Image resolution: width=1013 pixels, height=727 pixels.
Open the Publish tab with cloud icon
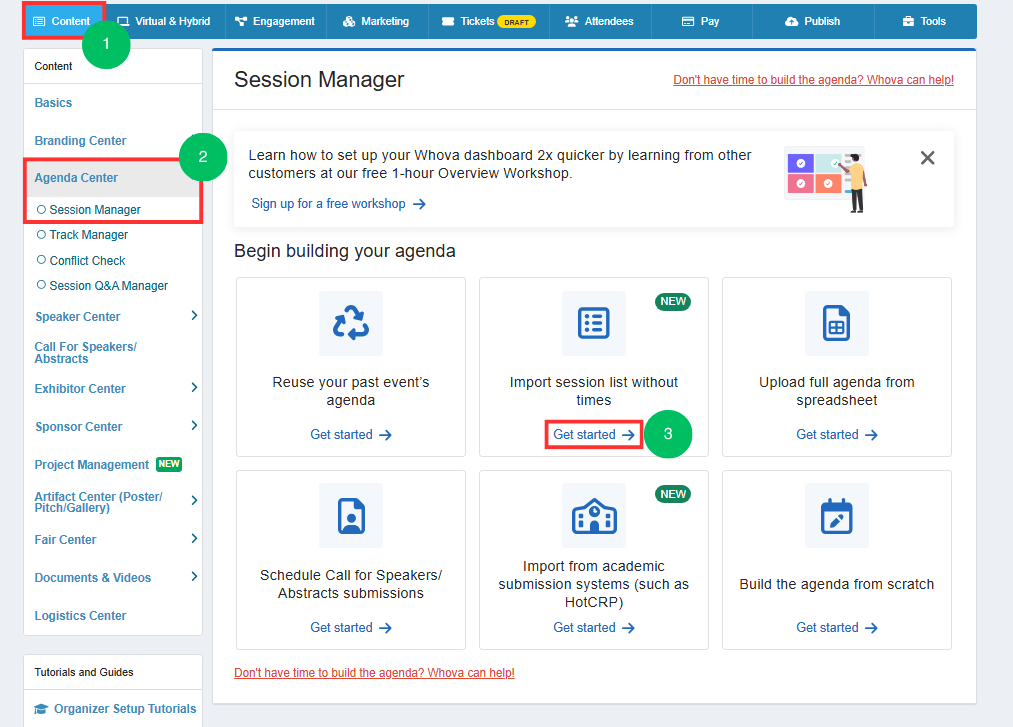tap(813, 21)
